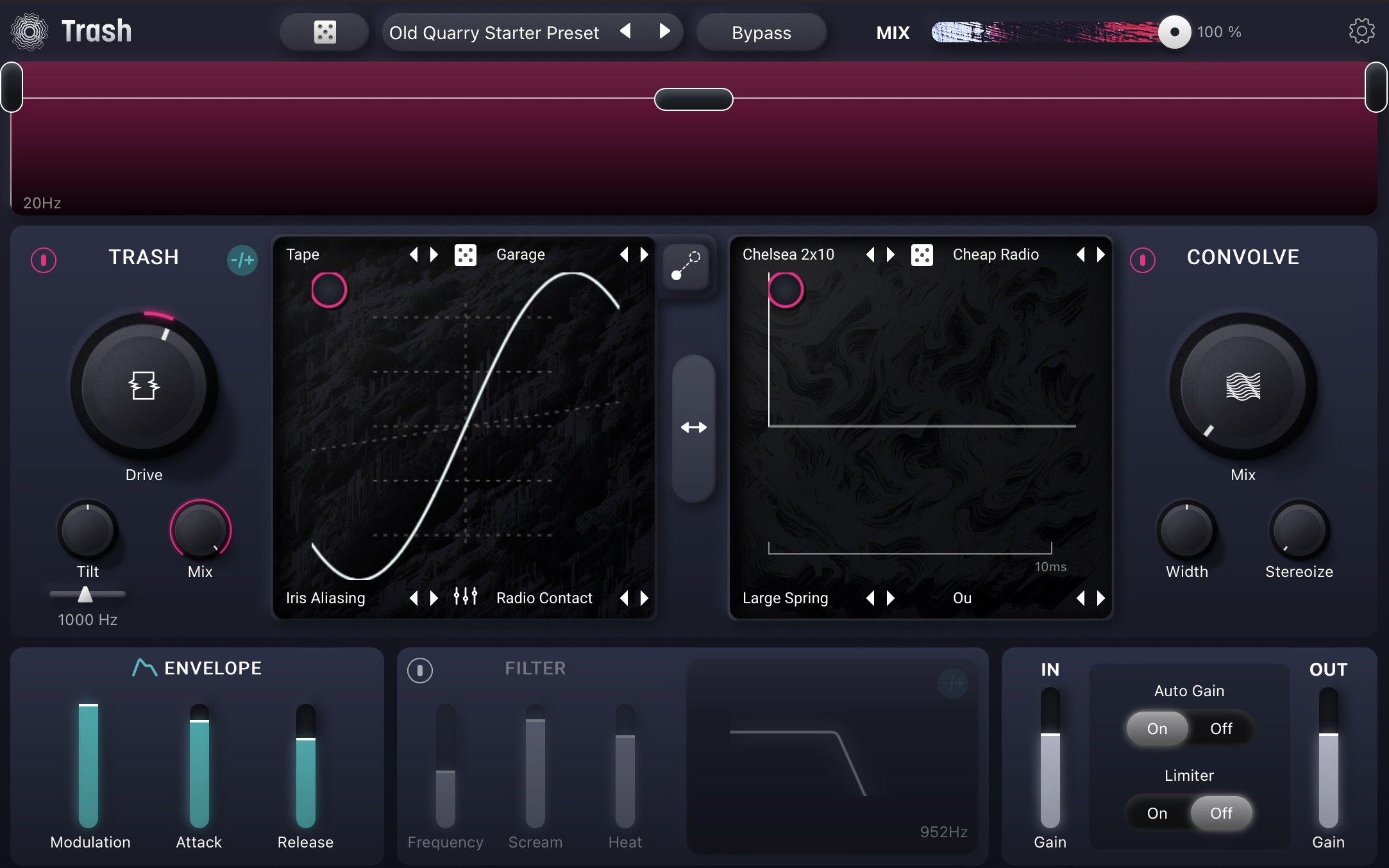Open the Large Spring impulse list
Image resolution: width=1389 pixels, height=868 pixels.
pyautogui.click(x=786, y=598)
